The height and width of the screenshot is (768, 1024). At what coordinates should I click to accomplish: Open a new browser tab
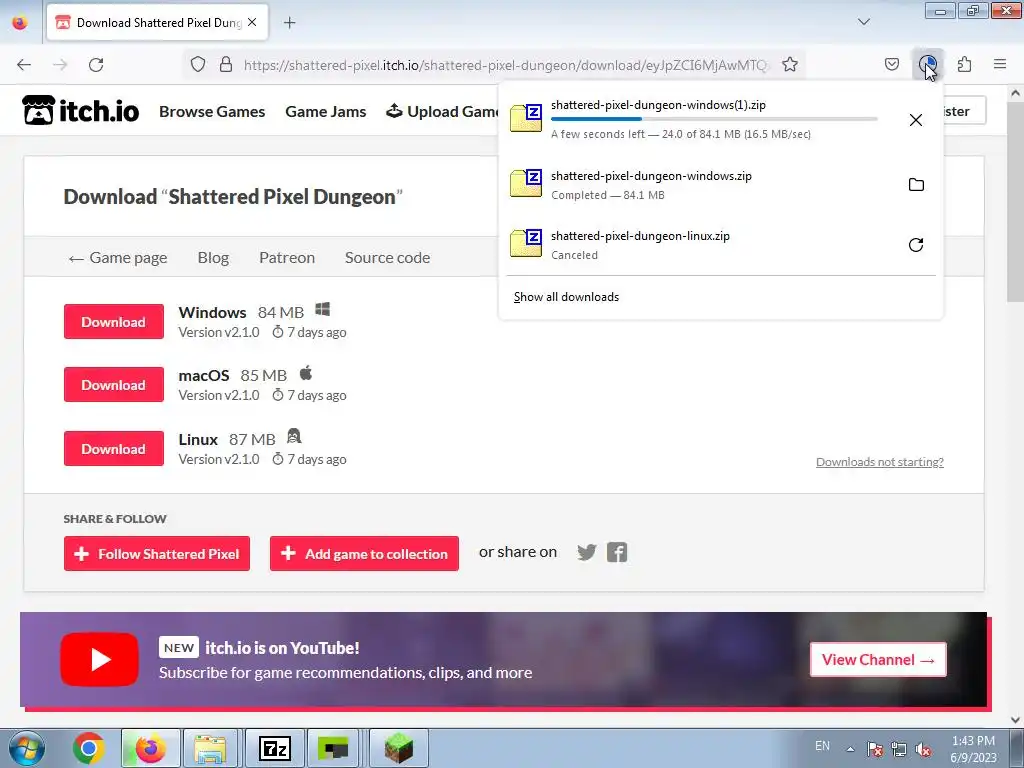click(x=289, y=23)
